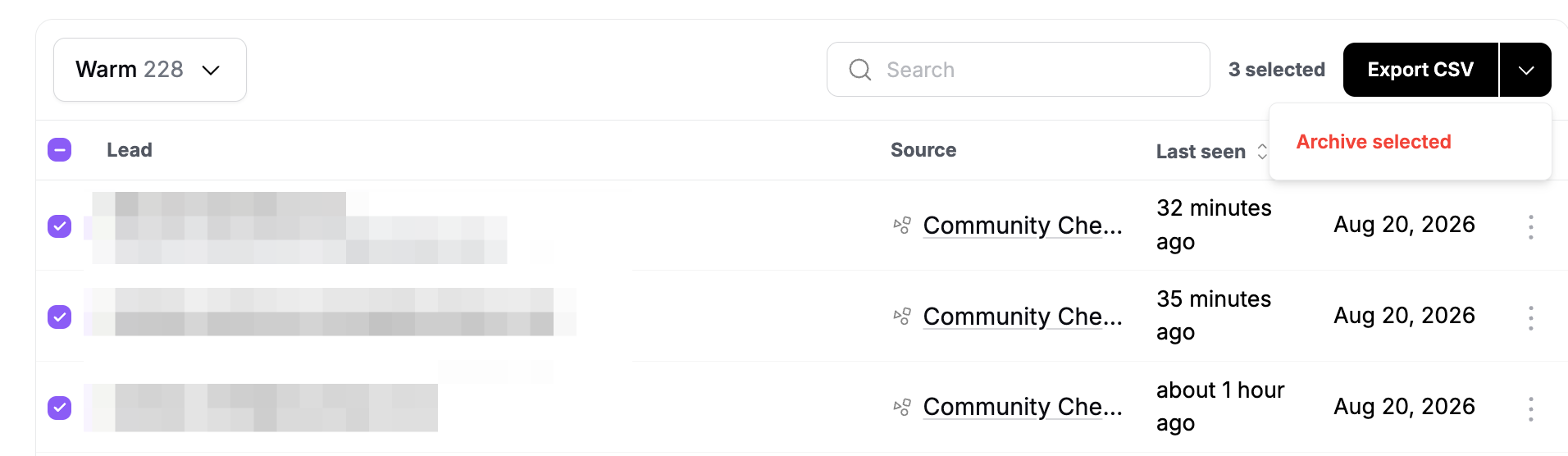Open the first row's three-dot menu
The height and width of the screenshot is (456, 1568).
[x=1531, y=227]
